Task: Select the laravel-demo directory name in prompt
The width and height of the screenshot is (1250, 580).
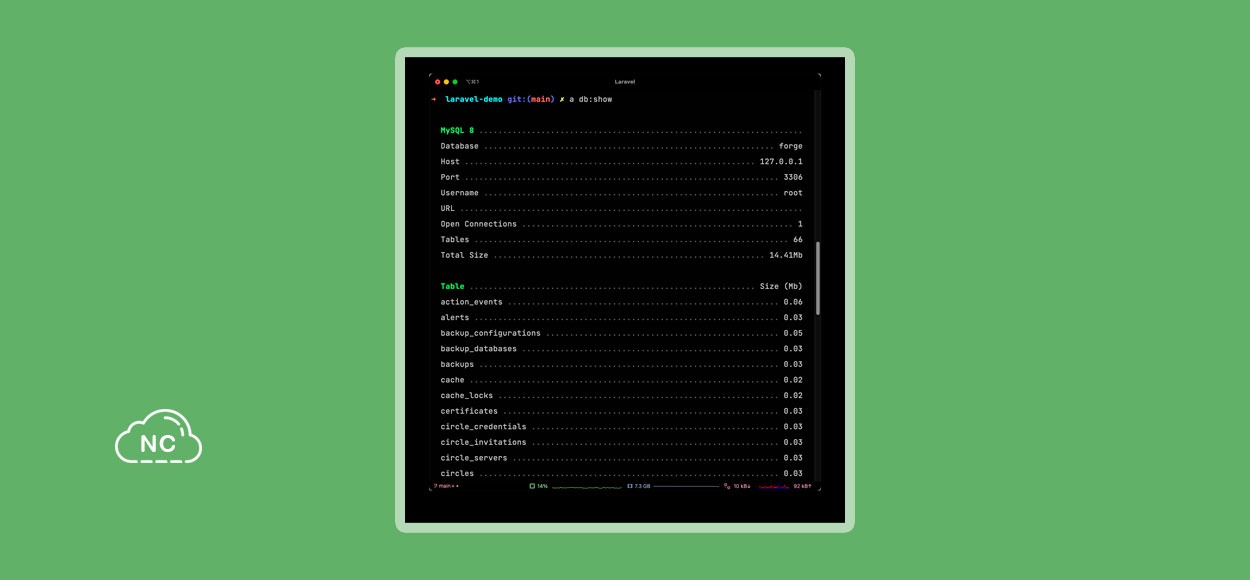Action: (474, 100)
